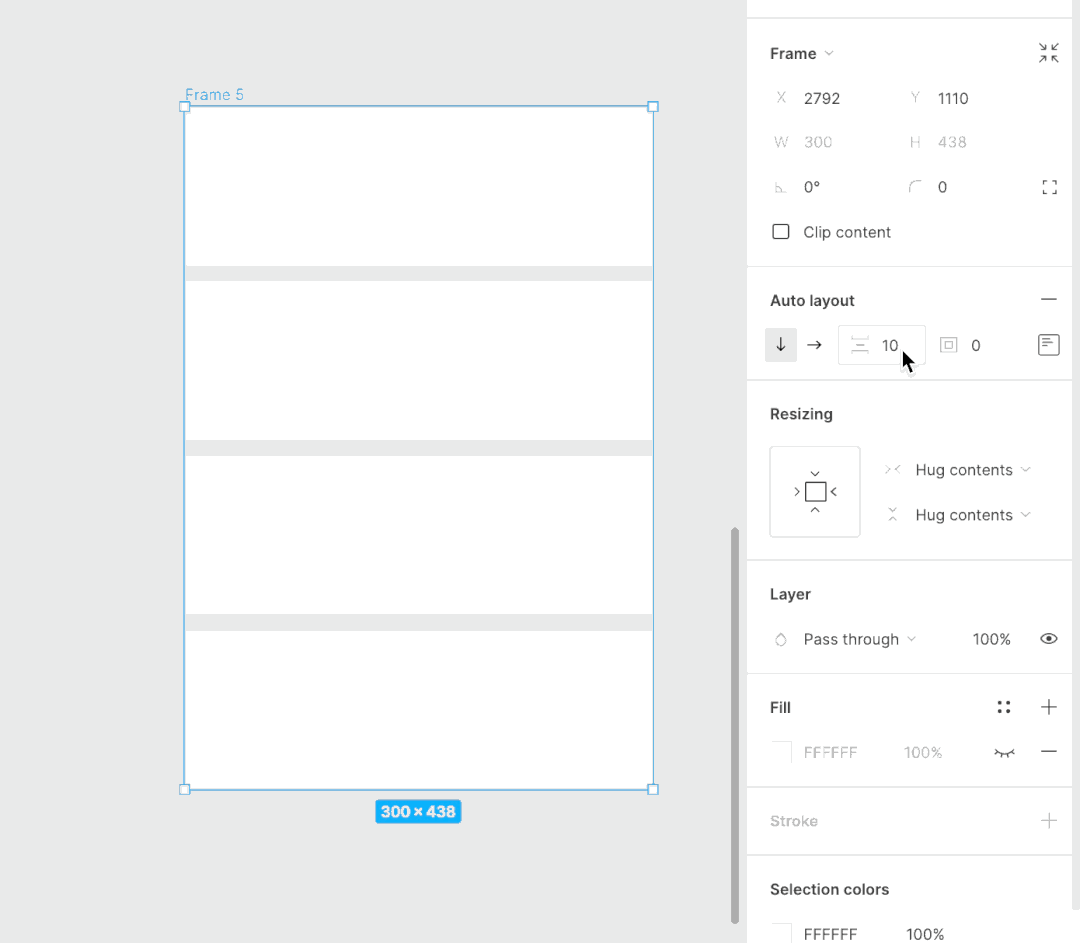Click the top-left frame selection handle

coord(185,107)
